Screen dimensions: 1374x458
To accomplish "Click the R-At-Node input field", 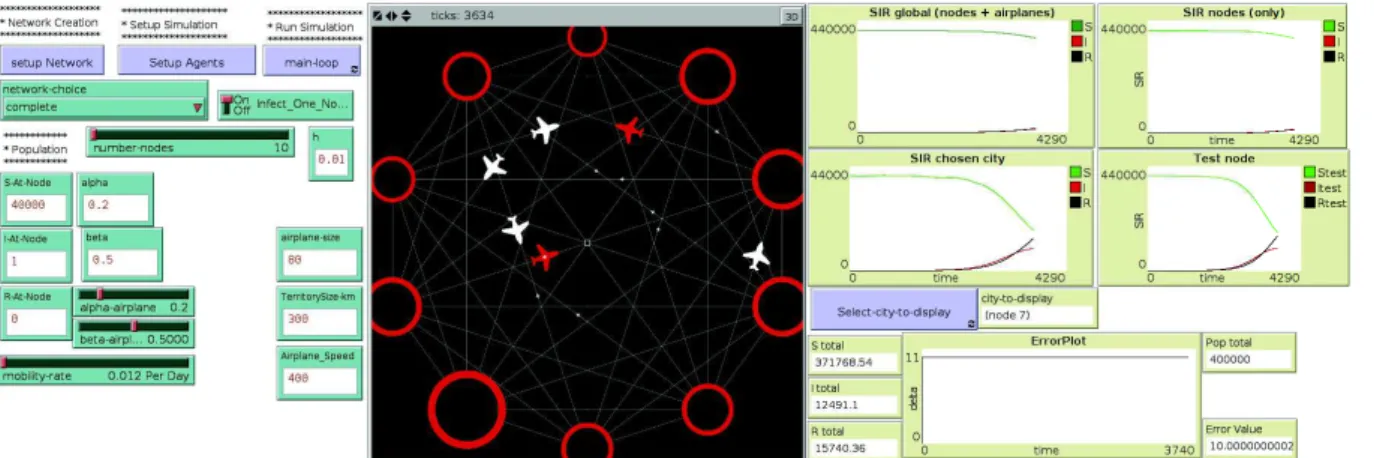I will tap(38, 321).
